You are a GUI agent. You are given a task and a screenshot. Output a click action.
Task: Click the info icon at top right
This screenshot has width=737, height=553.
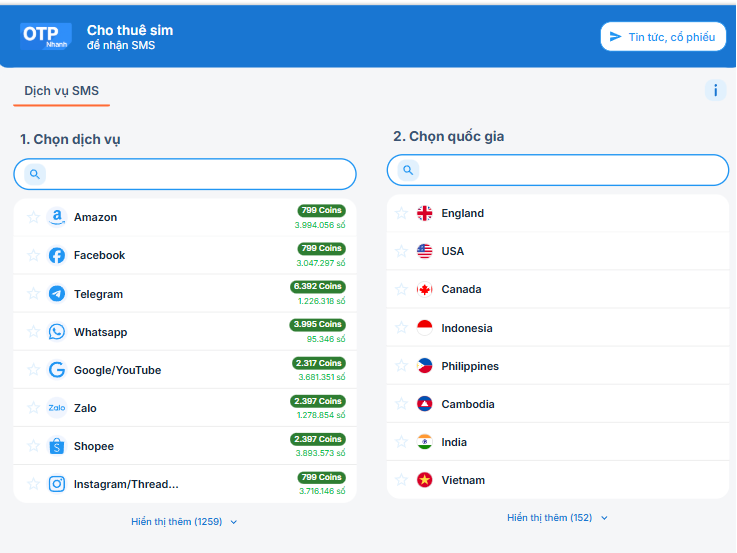click(x=715, y=91)
